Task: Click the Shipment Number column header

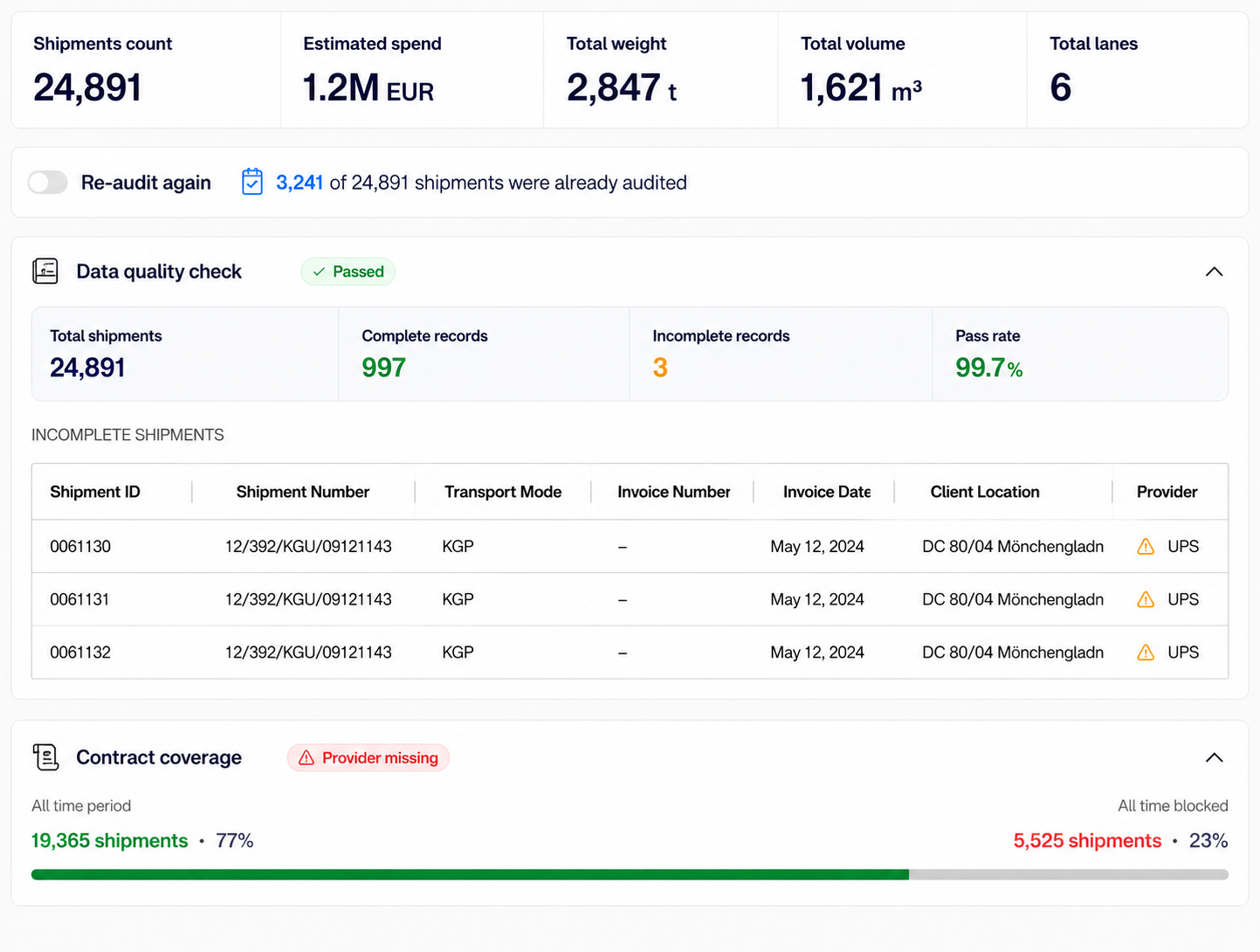Action: 303,492
